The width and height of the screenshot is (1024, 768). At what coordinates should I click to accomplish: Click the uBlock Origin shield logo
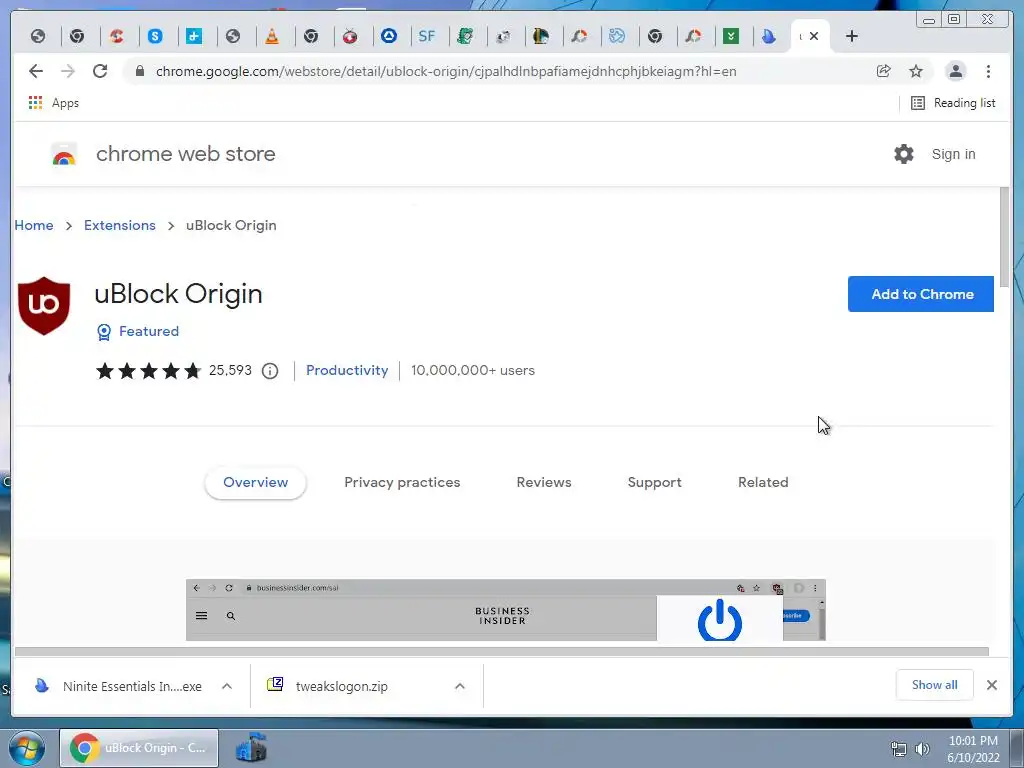click(44, 306)
